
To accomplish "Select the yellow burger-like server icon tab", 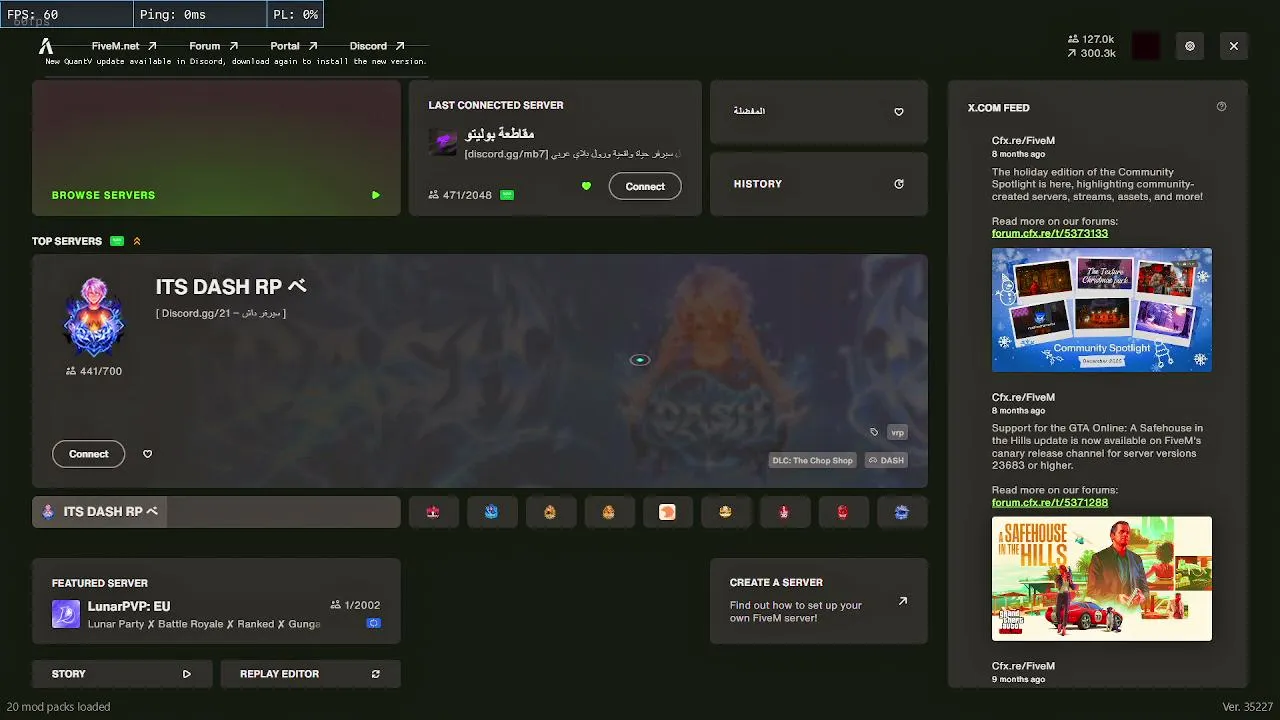I will click(x=725, y=512).
